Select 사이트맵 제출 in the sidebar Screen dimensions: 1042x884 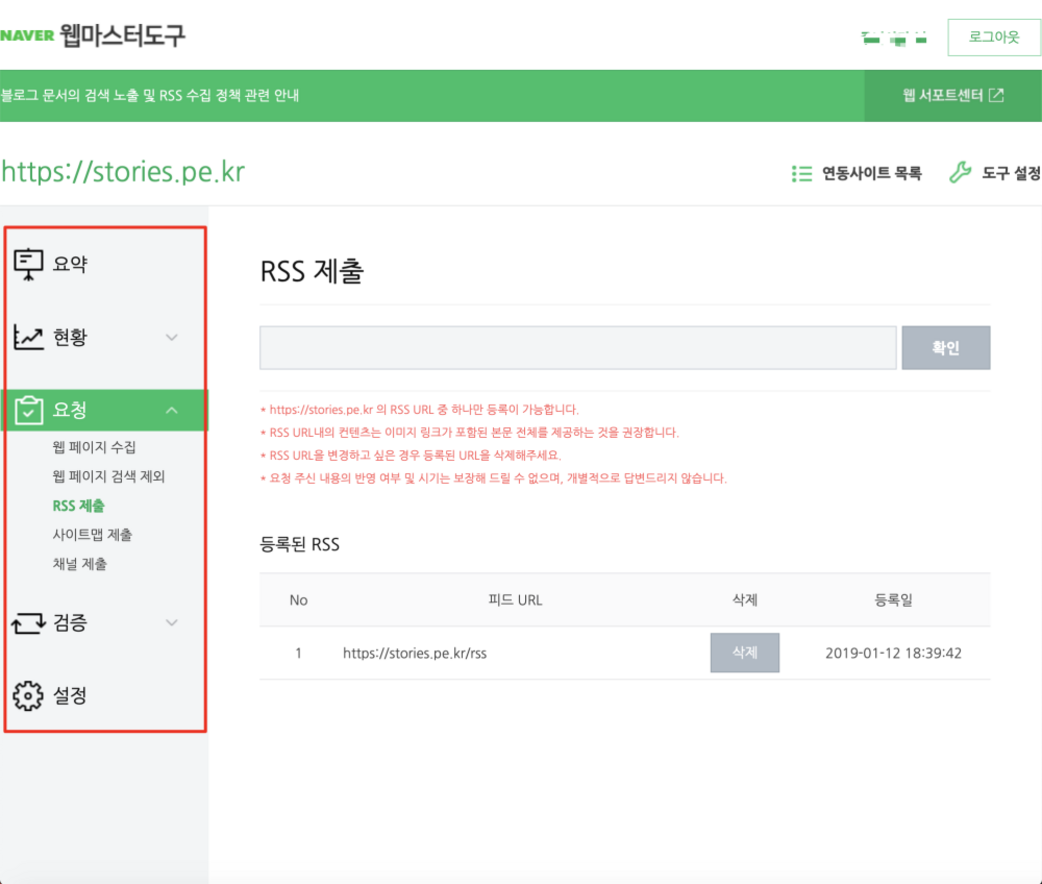tap(92, 535)
